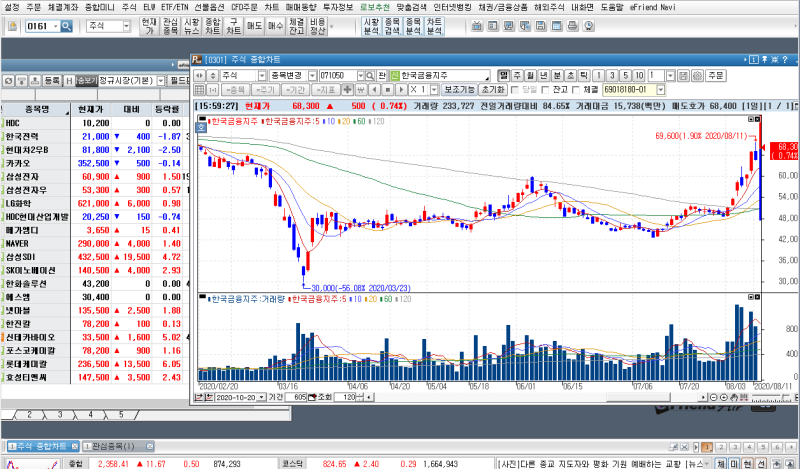This screenshot has height=469, width=800.
Task: Open the 설정 menu
Action: coord(12,7)
